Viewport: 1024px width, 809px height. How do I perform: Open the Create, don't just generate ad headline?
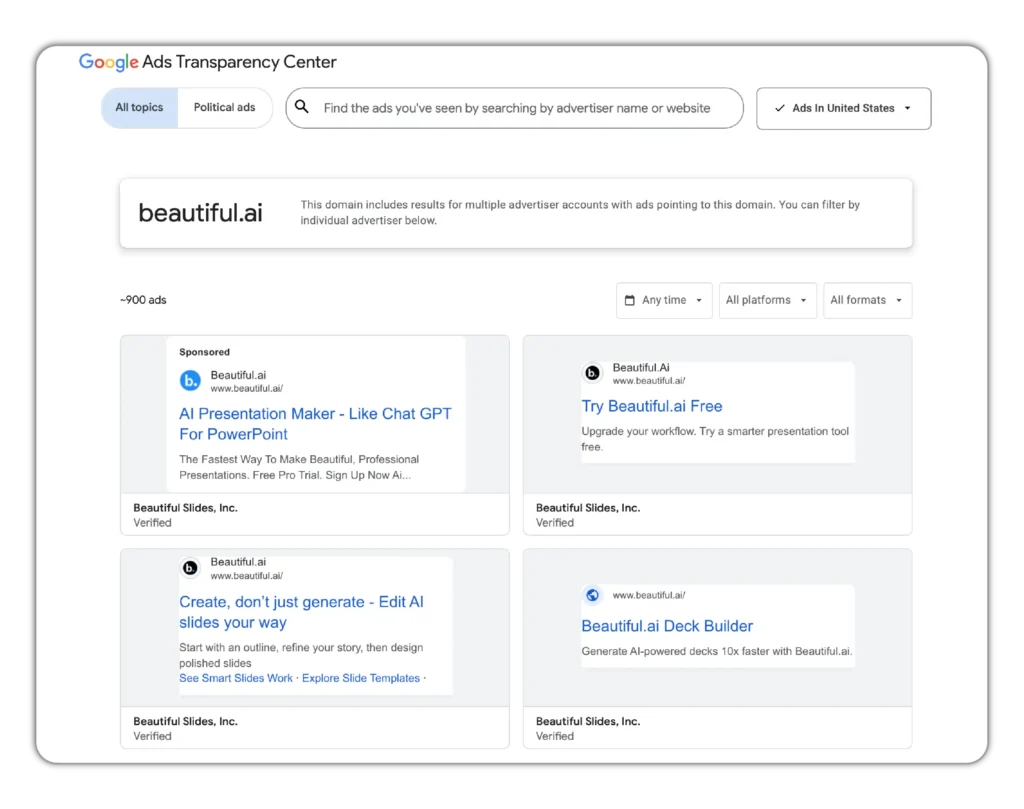click(x=302, y=612)
